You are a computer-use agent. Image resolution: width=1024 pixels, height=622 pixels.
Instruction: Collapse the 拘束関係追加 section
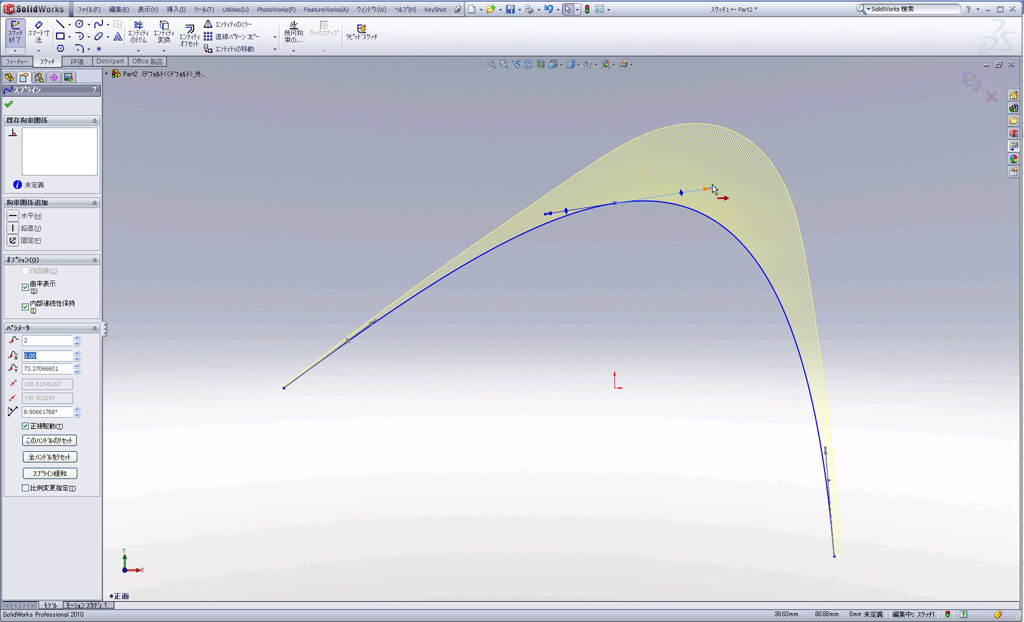95,203
